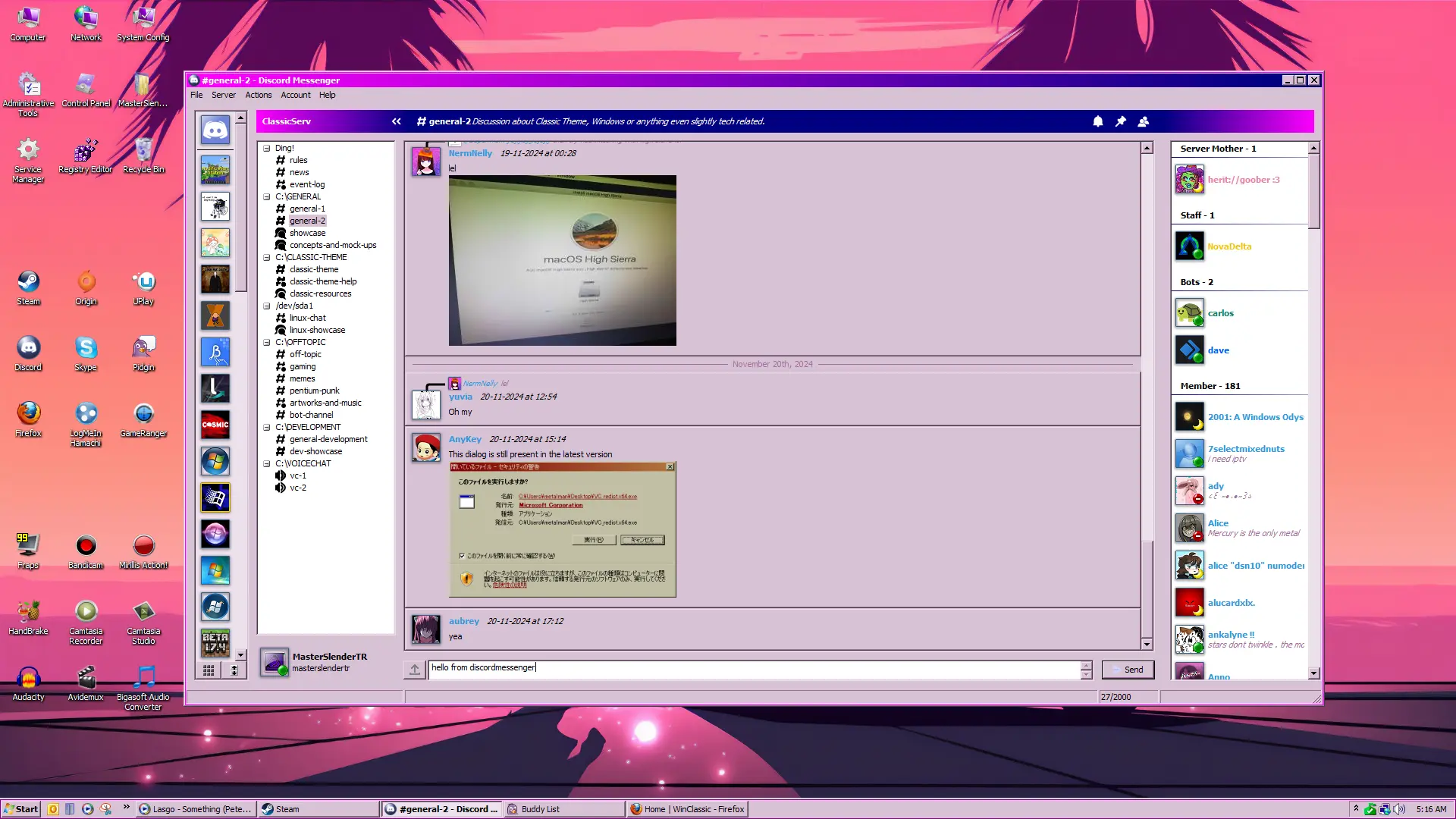Screen dimensions: 1456x819
Task: Open Registry Editor desktop icon
Action: click(86, 156)
